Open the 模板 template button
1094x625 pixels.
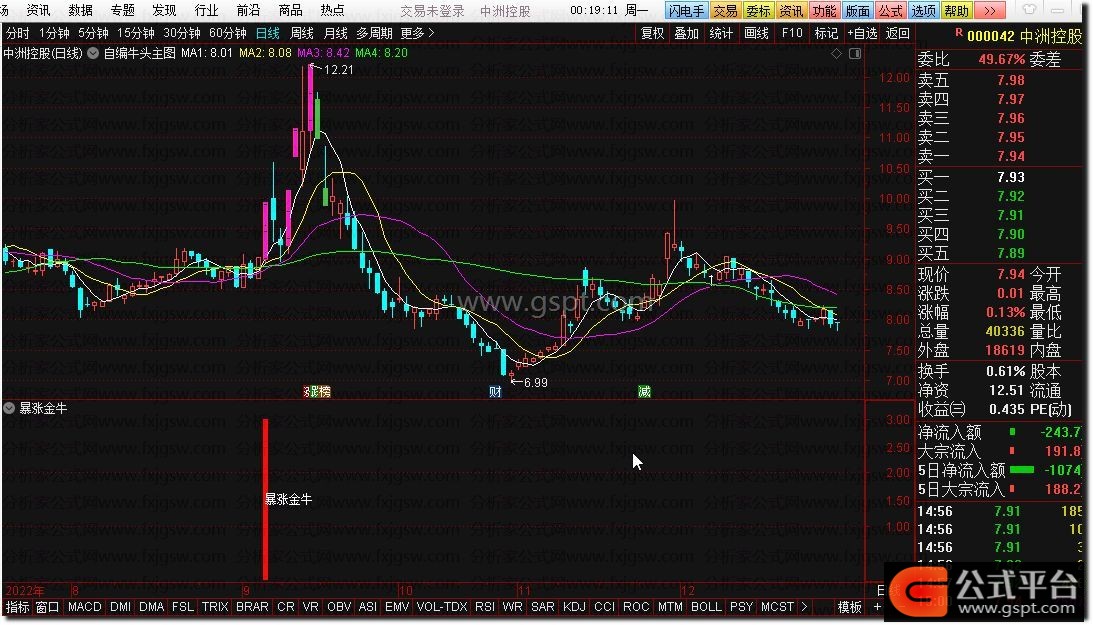[850, 608]
